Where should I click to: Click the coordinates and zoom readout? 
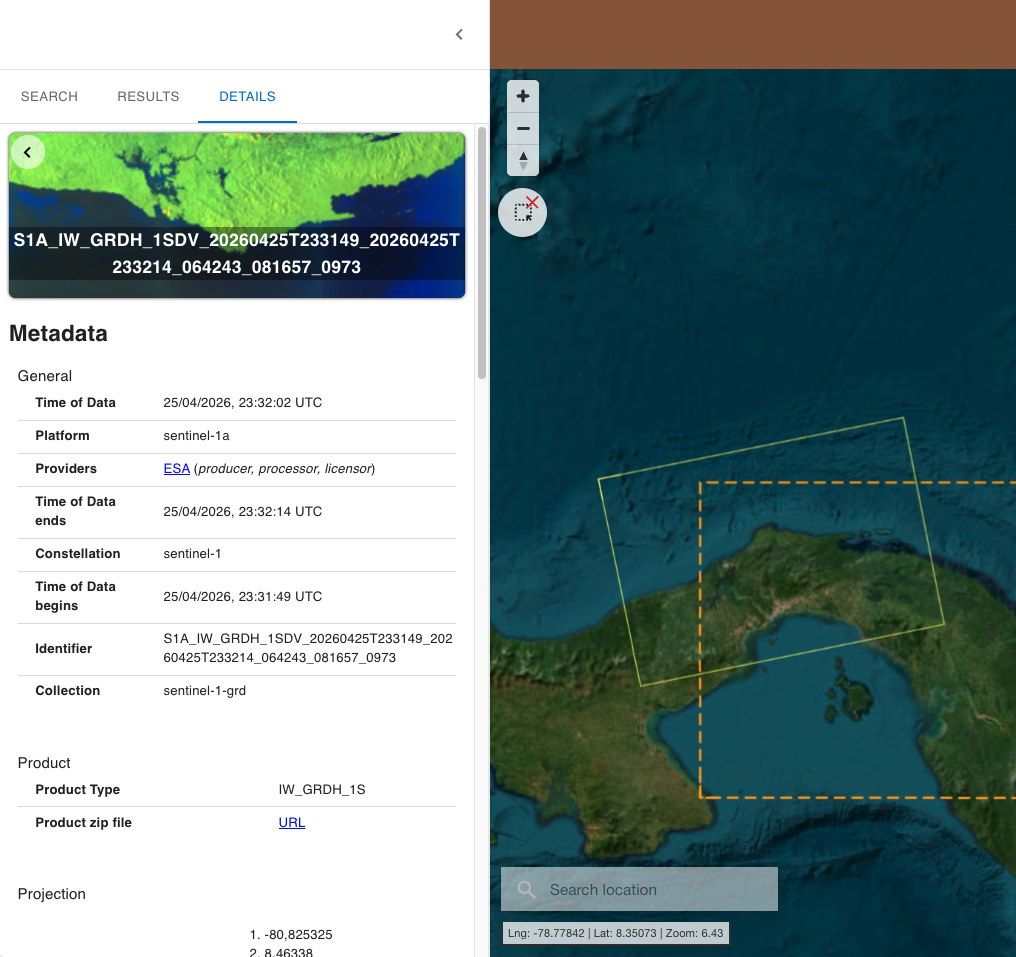pyautogui.click(x=615, y=933)
